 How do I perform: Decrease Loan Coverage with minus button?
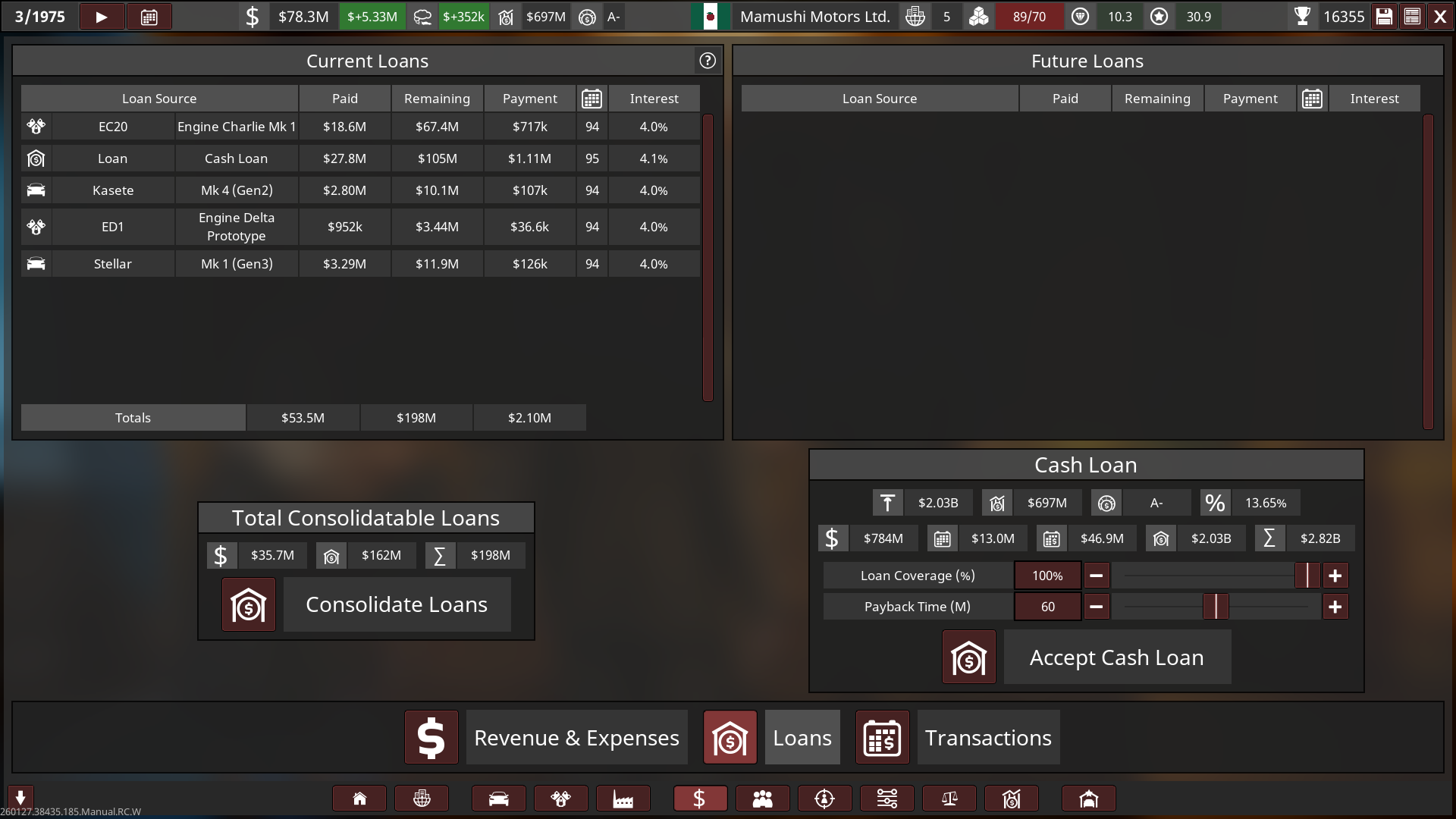(1097, 576)
